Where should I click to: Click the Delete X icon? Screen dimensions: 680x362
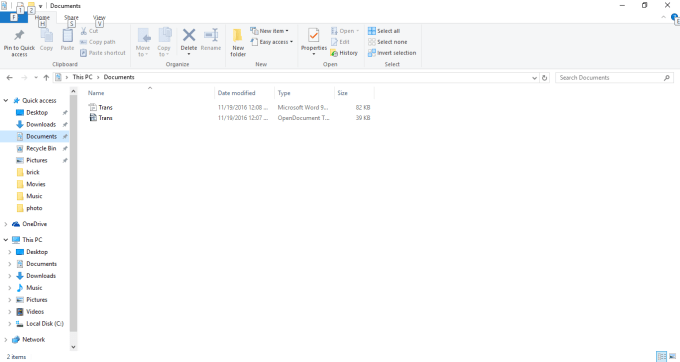click(x=189, y=35)
